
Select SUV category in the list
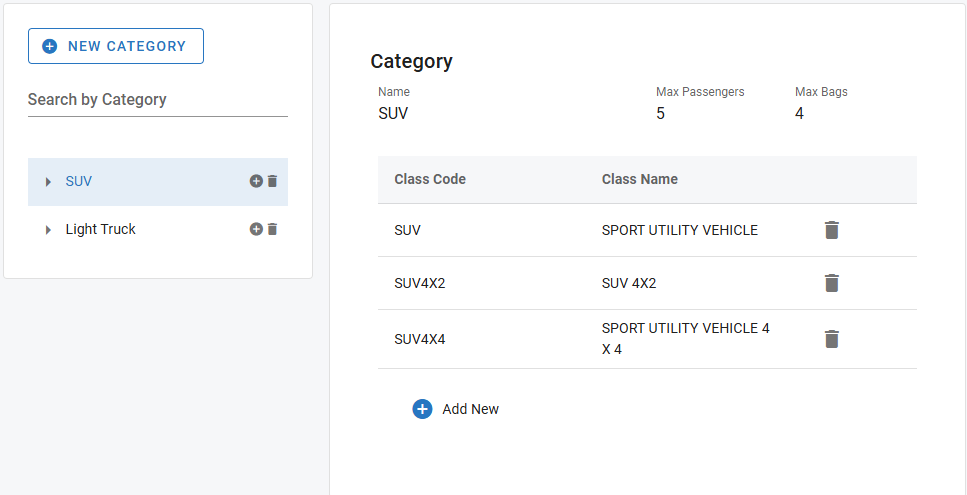[79, 181]
